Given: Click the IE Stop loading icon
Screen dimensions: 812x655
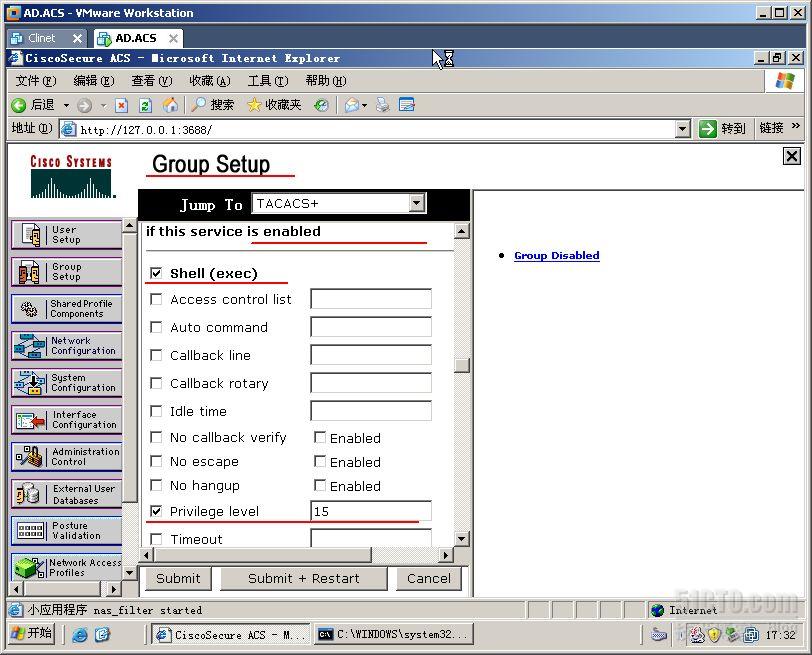Looking at the screenshot, I should click(x=121, y=106).
